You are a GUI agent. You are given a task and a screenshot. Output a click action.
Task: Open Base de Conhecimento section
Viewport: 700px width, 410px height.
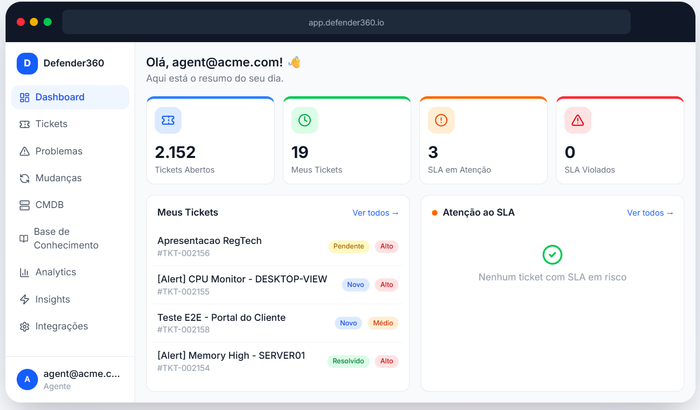(x=65, y=238)
